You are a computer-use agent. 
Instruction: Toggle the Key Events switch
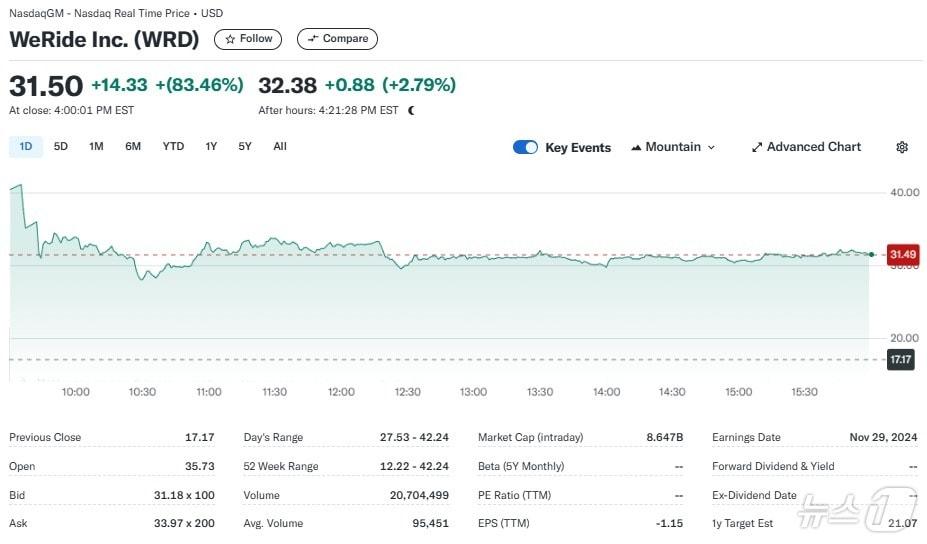pos(525,147)
